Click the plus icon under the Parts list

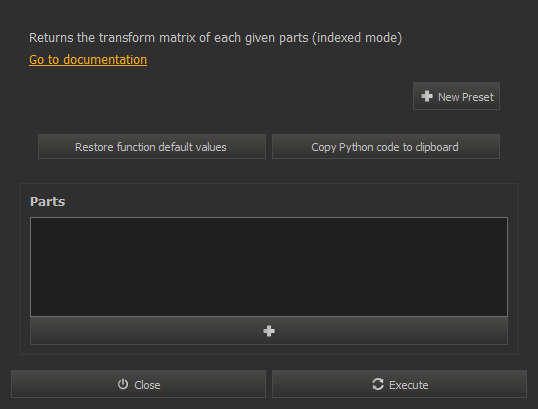(x=269, y=331)
